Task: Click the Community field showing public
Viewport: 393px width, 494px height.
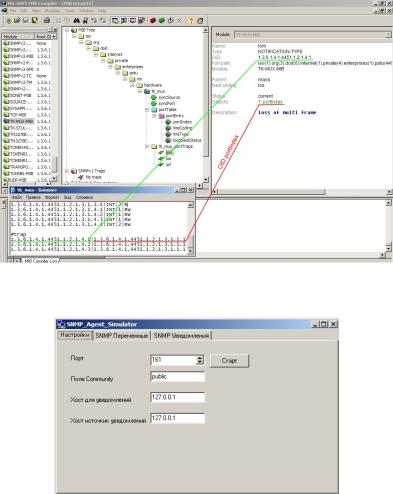Action: (x=177, y=377)
